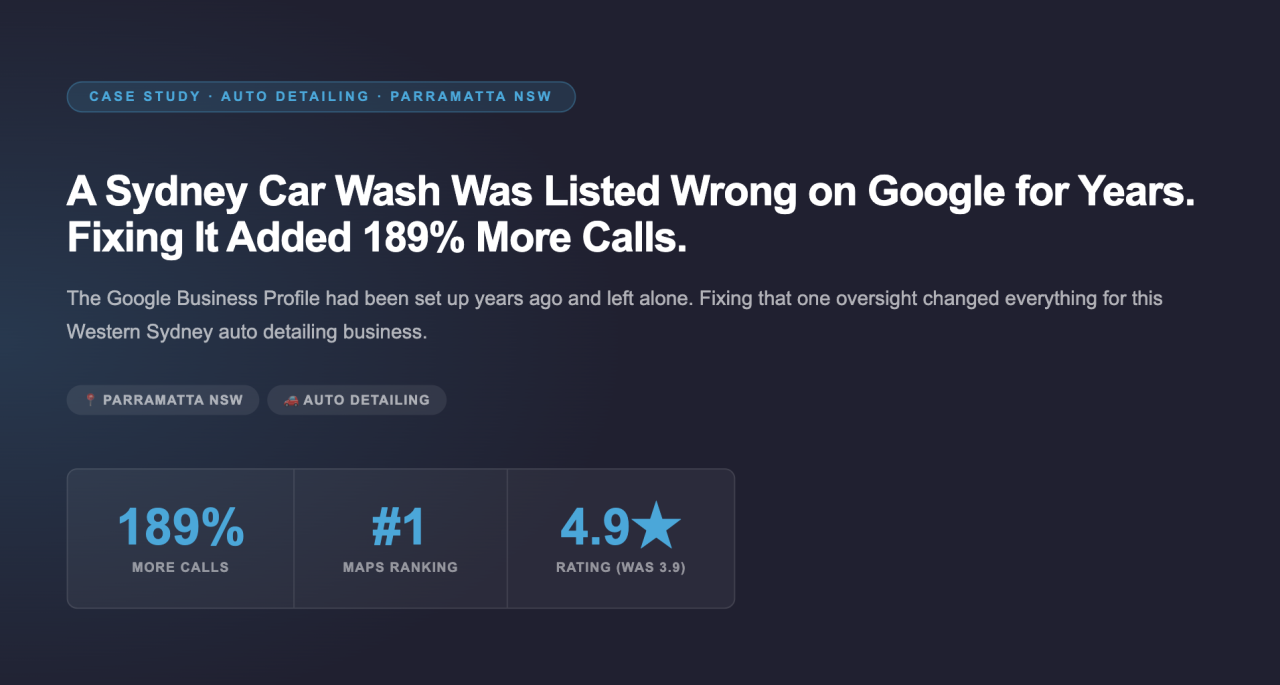This screenshot has width=1280, height=685.
Task: Click the headline's first line about Sydney Car Wash
Action: 630,191
